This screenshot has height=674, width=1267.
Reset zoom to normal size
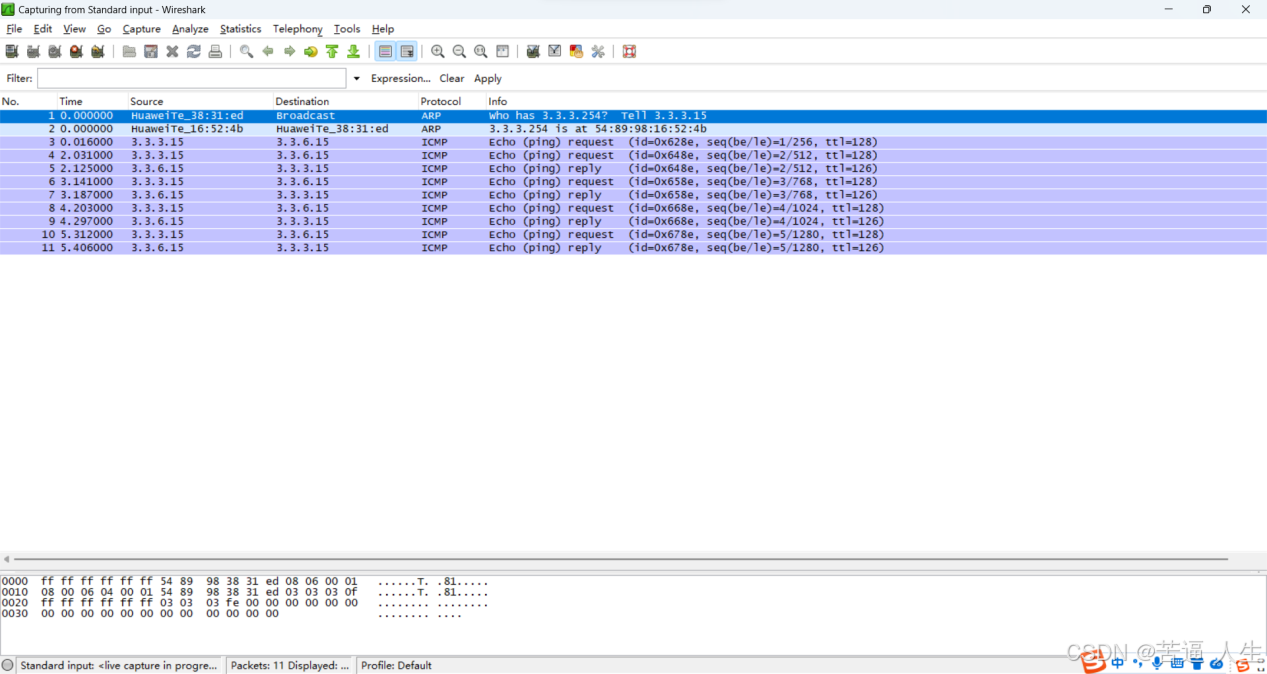point(481,51)
